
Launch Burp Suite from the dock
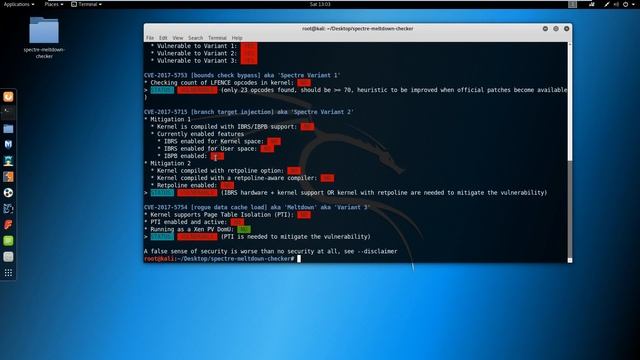pos(8,177)
